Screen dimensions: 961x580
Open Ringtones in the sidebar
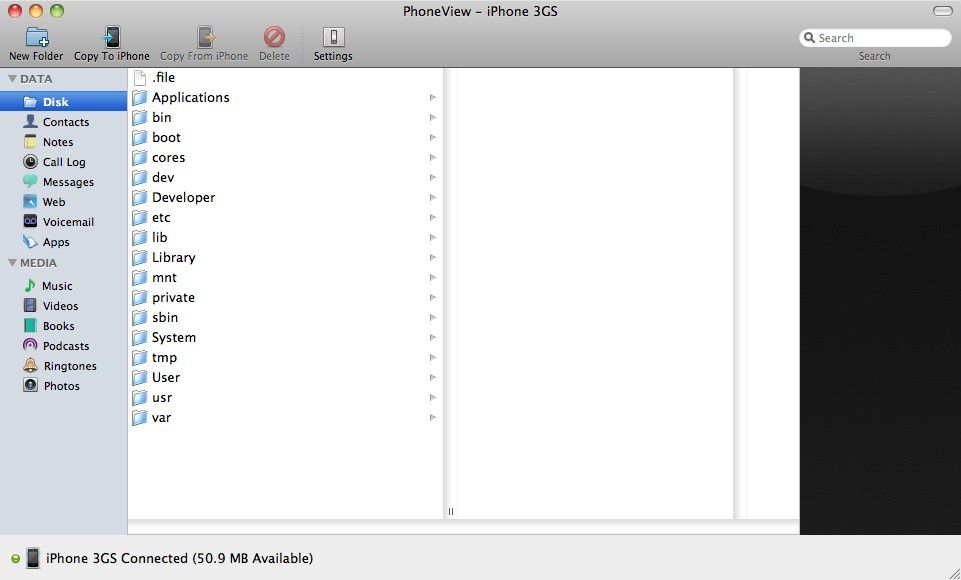64,366
